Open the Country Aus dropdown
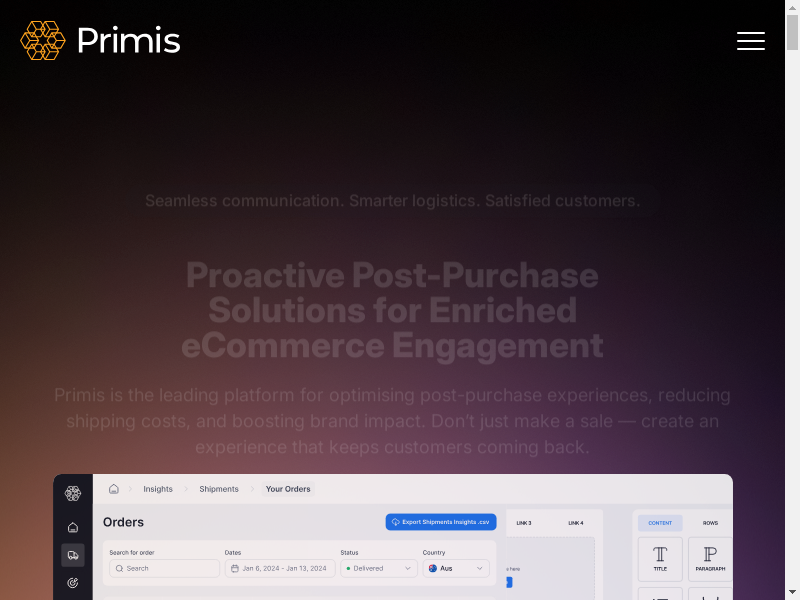Screen dimensions: 800x600 (457, 568)
